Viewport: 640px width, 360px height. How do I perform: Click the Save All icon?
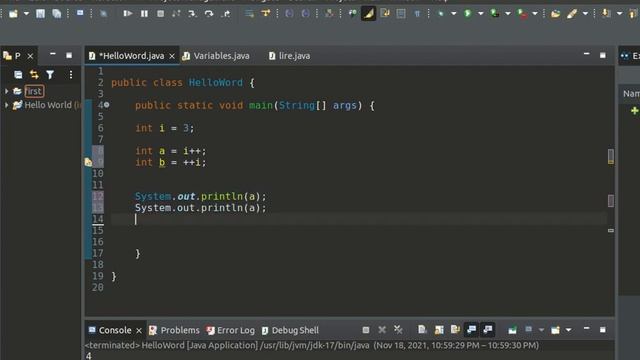pos(56,14)
